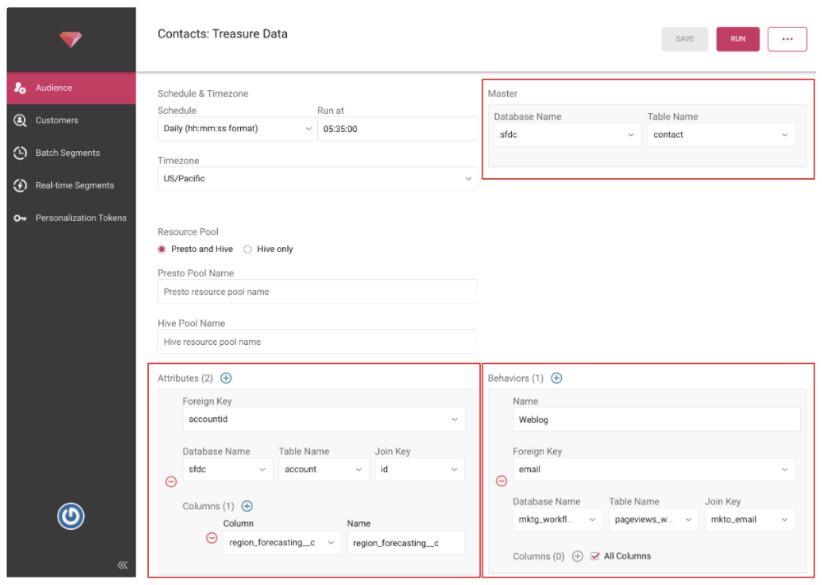The width and height of the screenshot is (822, 585).
Task: Remove the Weblog behavior with minus icon
Action: tap(501, 481)
